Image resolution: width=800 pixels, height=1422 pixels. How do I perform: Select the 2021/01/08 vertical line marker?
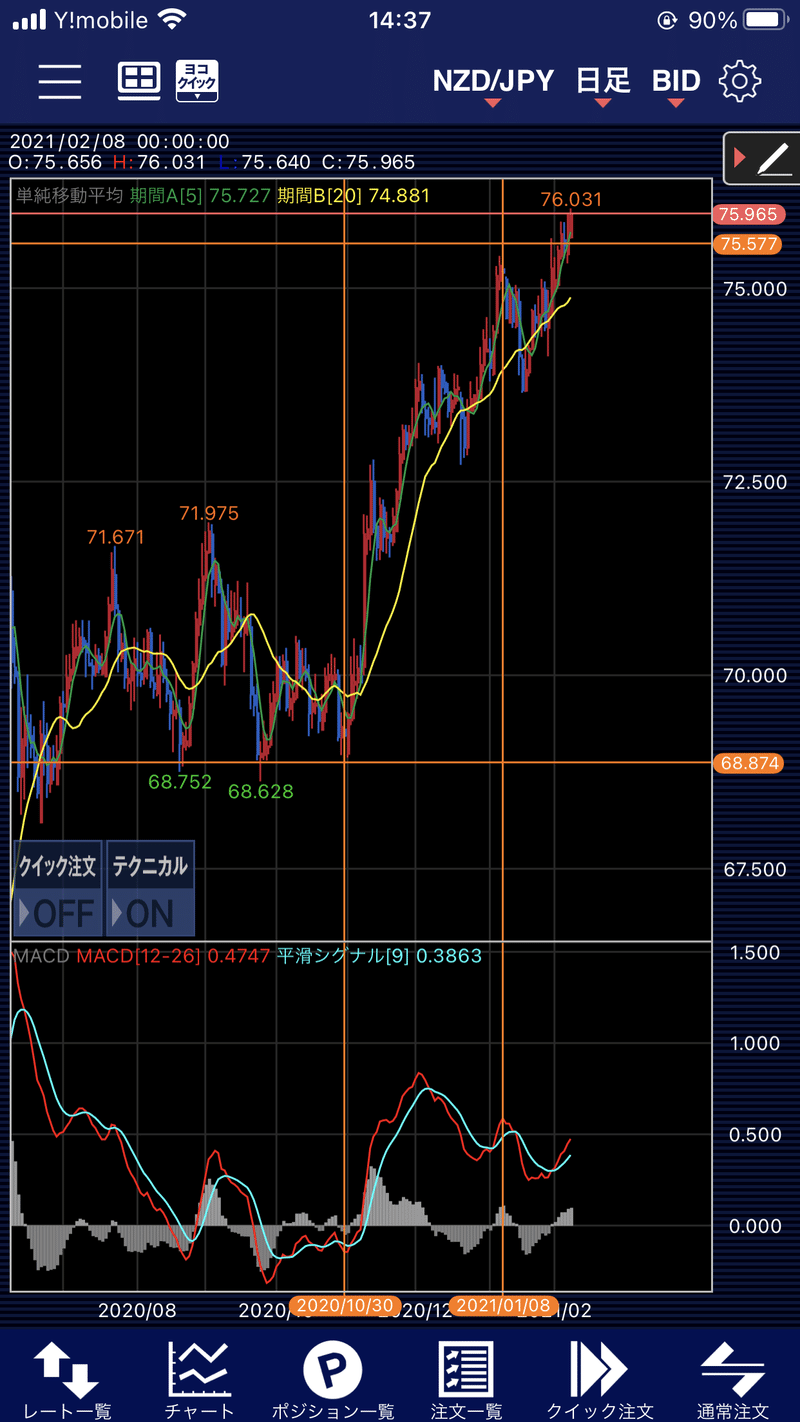coord(503,1306)
